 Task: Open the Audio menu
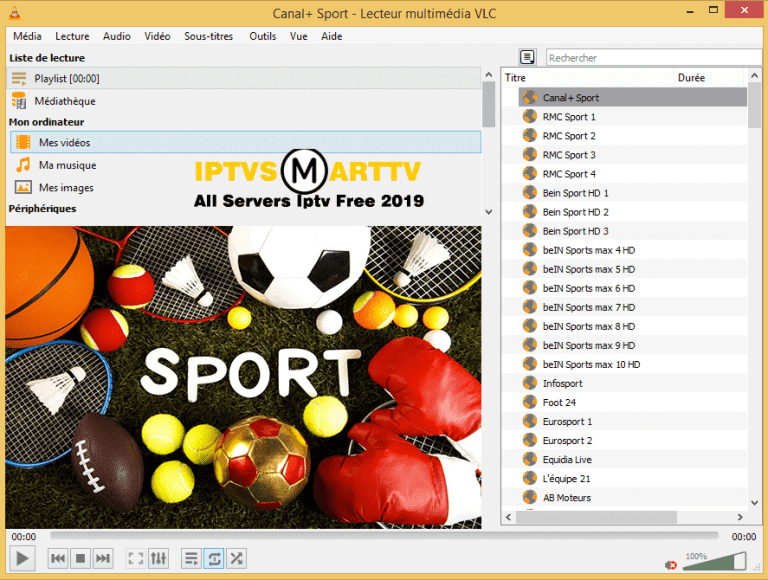pos(117,36)
